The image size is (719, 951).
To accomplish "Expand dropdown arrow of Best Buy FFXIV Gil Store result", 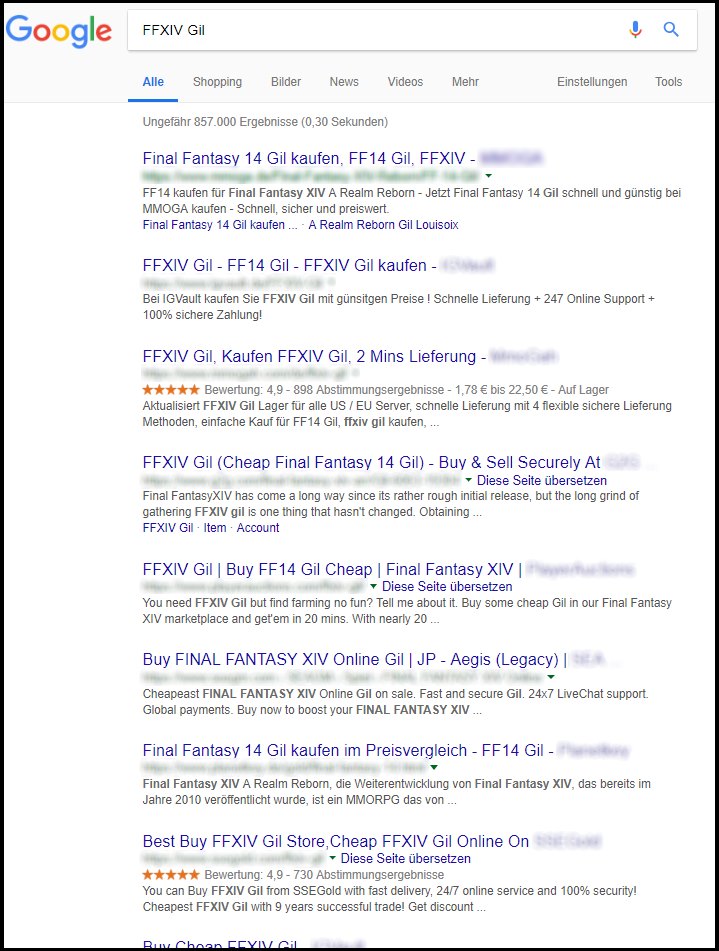I will coord(332,859).
